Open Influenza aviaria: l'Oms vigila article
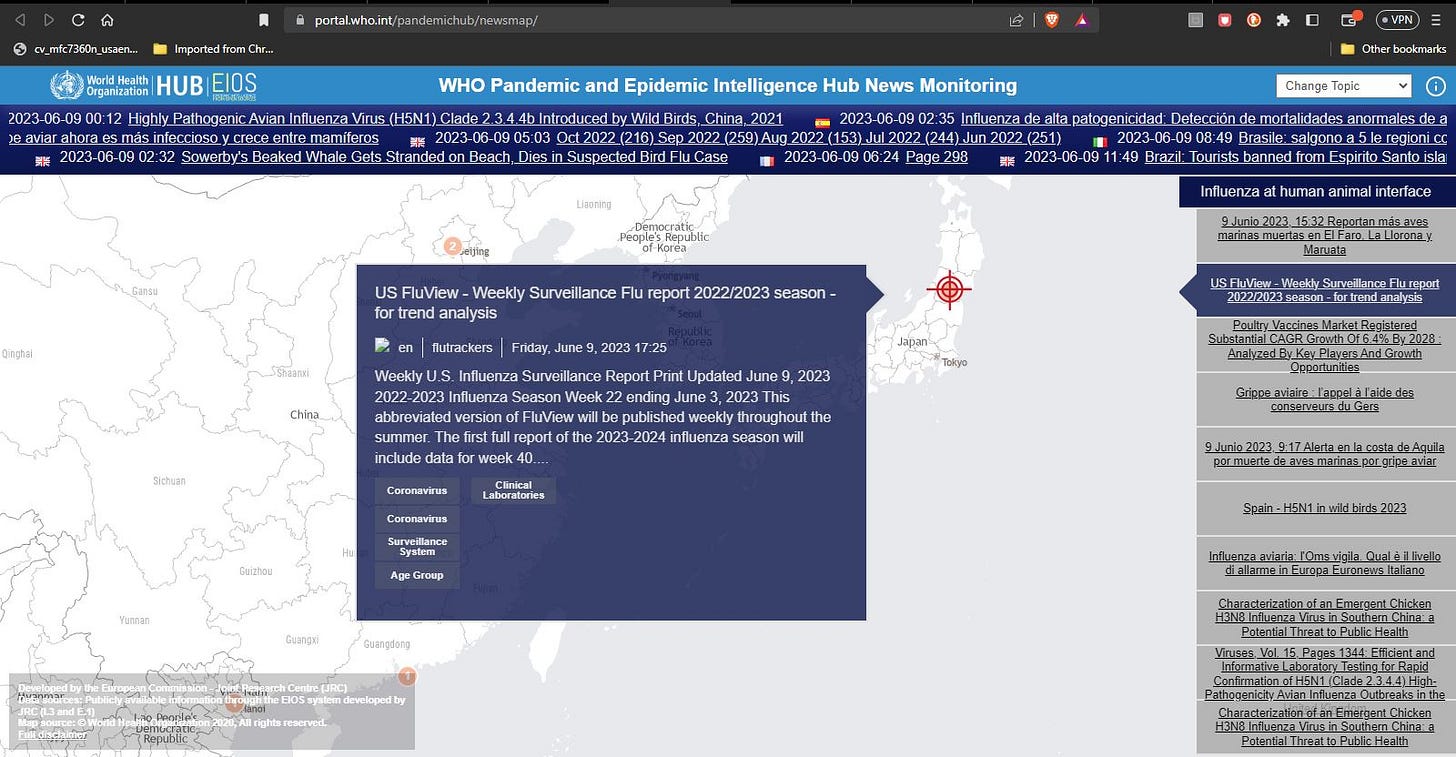Viewport: 1456px width, 757px height. pyautogui.click(x=1324, y=563)
